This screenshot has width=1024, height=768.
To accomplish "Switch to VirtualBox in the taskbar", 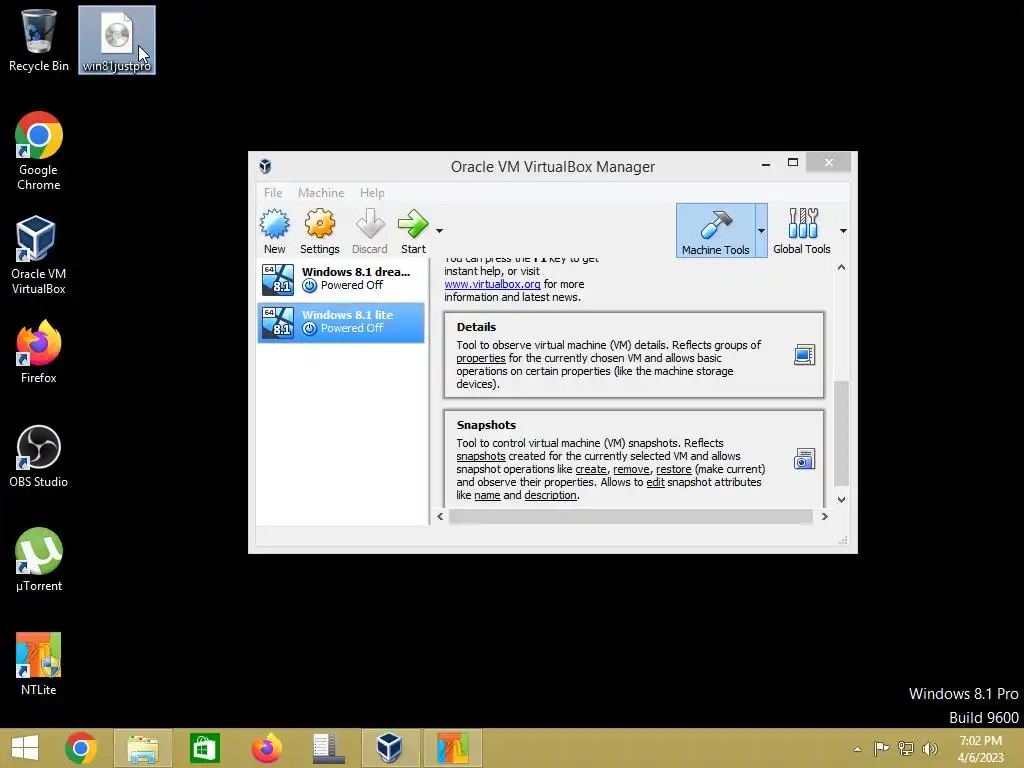I will (x=390, y=748).
